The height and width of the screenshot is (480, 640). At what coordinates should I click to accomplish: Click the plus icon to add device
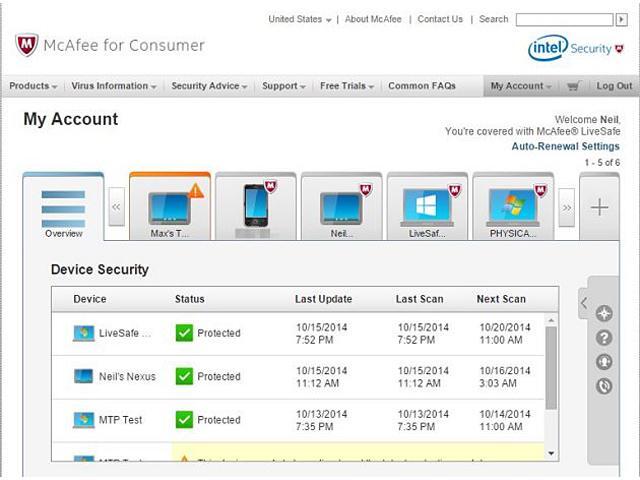pyautogui.click(x=599, y=207)
